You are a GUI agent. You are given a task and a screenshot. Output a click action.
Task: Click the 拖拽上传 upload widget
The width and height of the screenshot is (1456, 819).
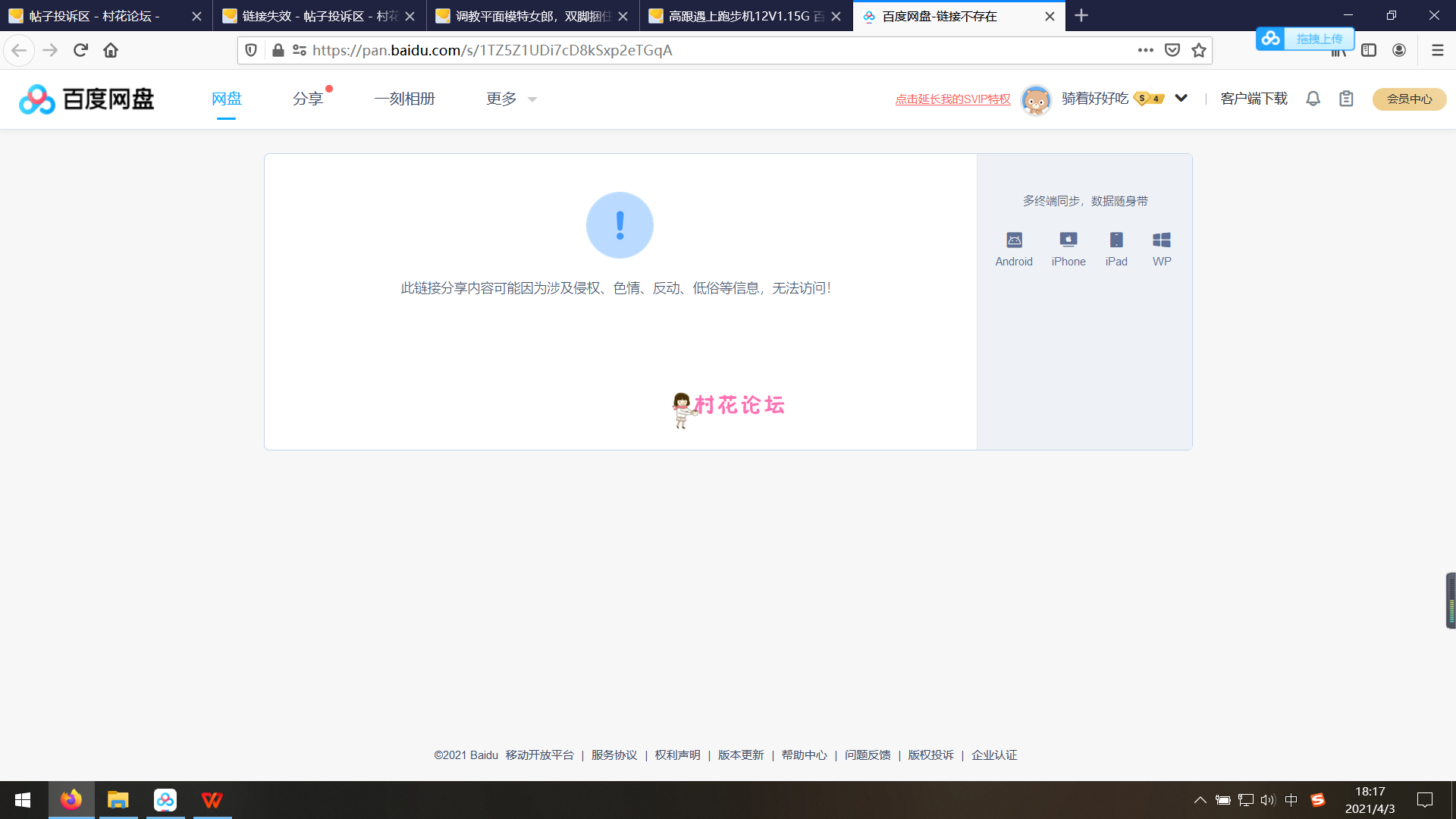1305,39
